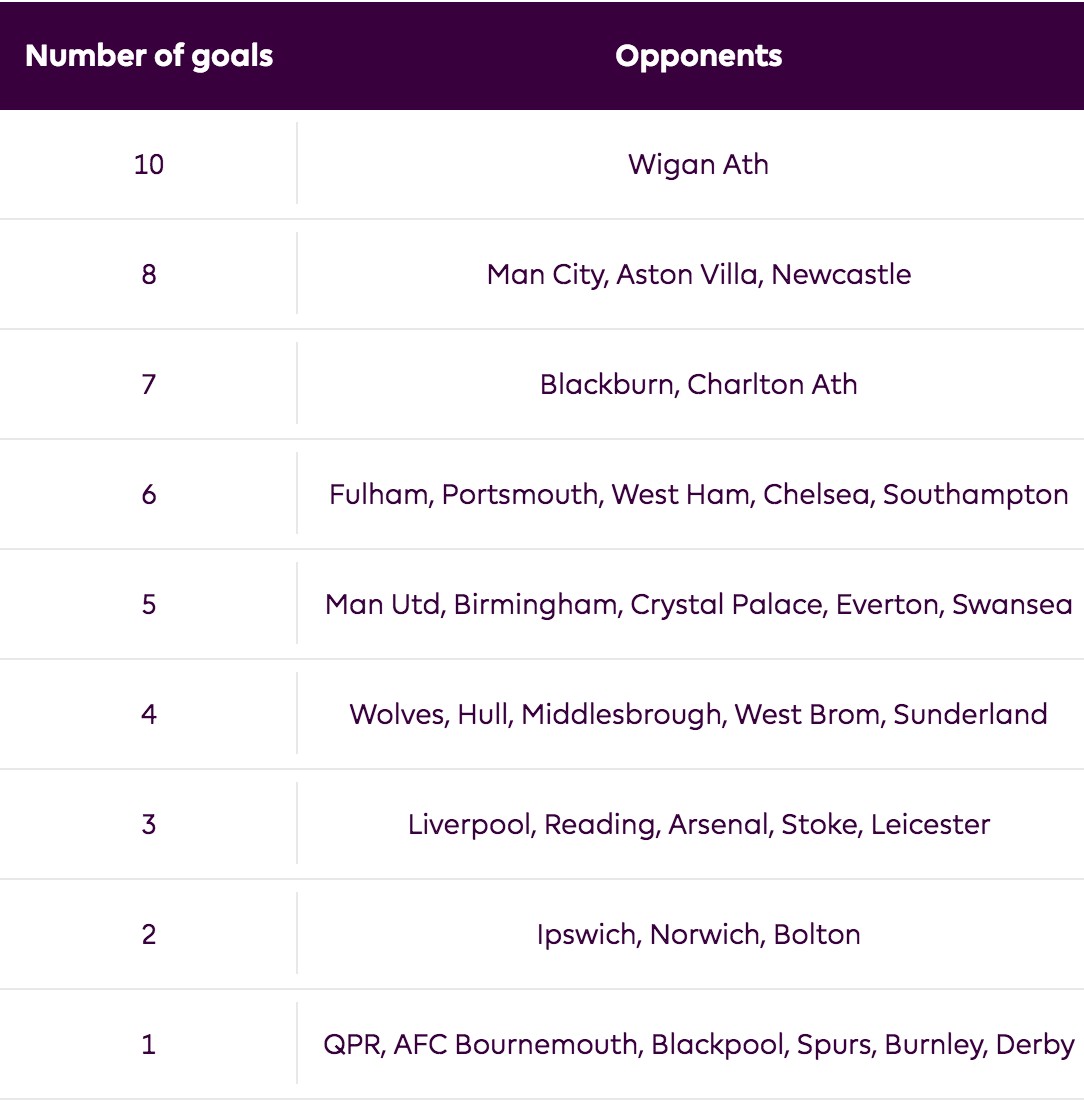Viewport: 1084px width, 1100px height.
Task: Select the row starting with Man Utd
Action: click(698, 604)
